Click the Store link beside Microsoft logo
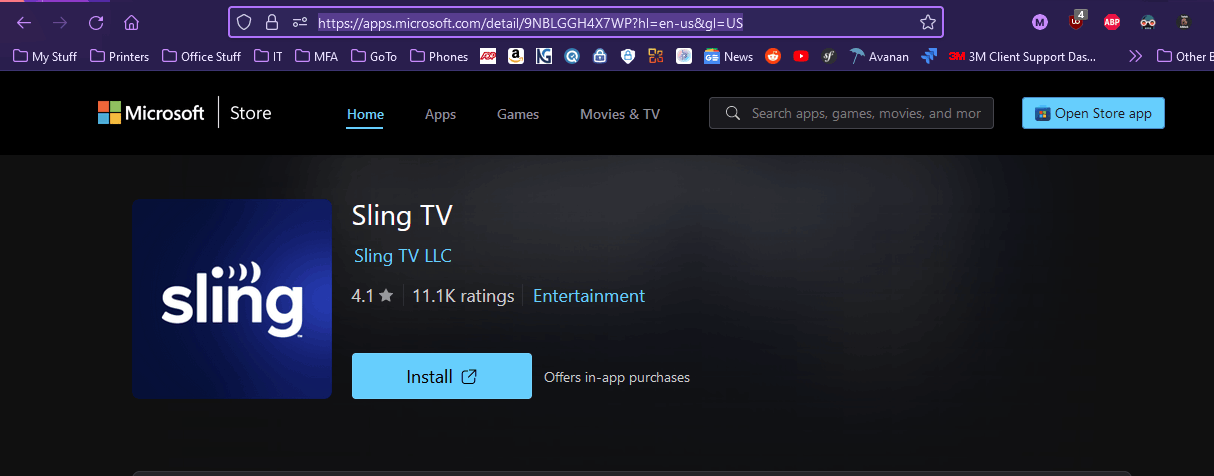 click(251, 113)
